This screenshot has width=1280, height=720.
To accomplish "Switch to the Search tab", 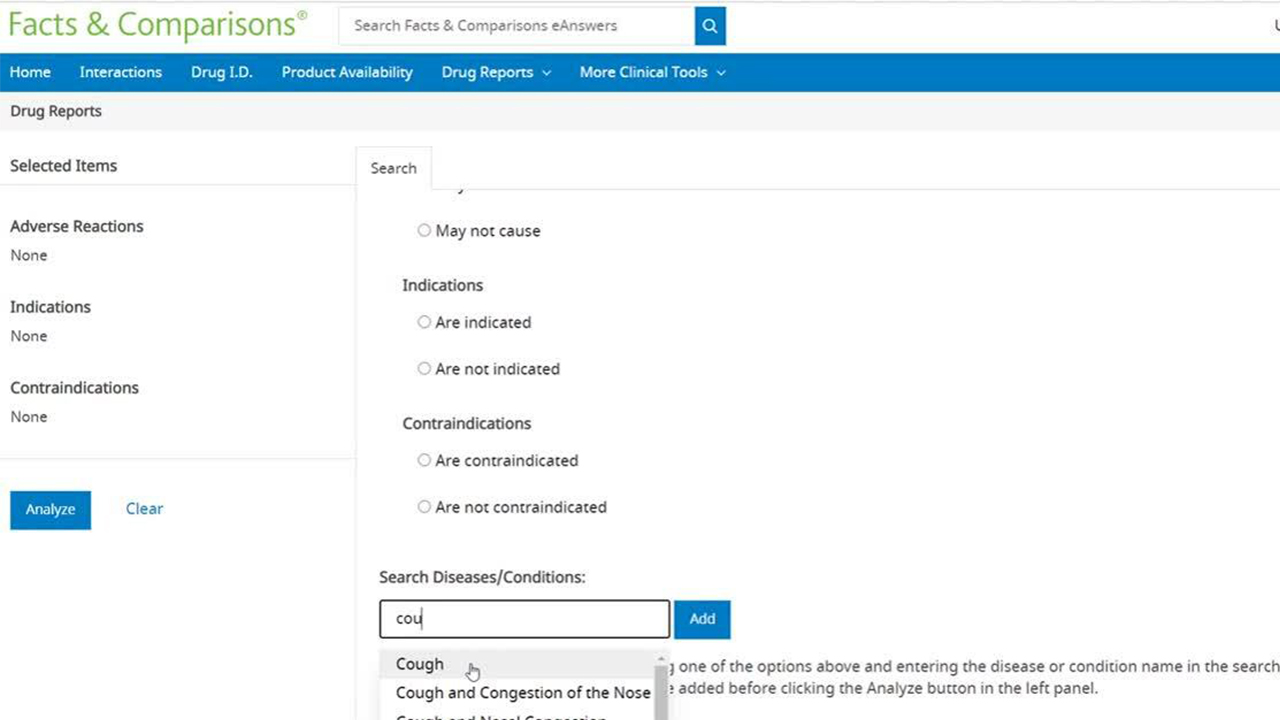I will 394,168.
